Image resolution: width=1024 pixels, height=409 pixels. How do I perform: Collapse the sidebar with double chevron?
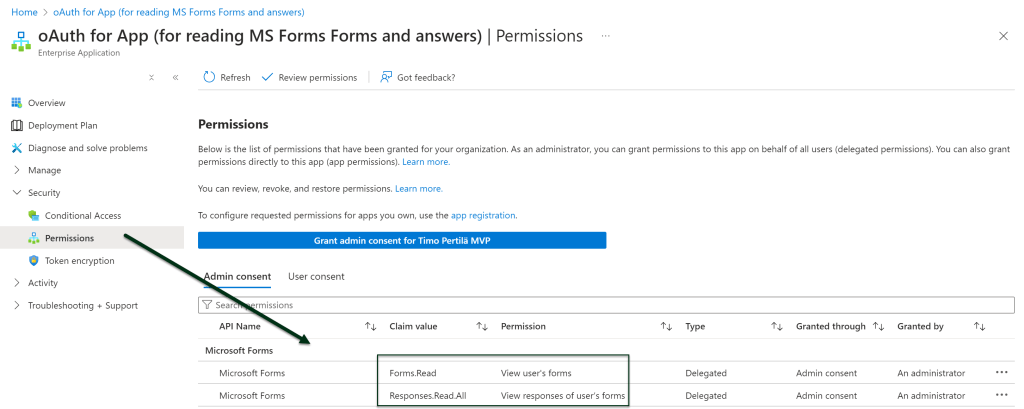point(175,77)
